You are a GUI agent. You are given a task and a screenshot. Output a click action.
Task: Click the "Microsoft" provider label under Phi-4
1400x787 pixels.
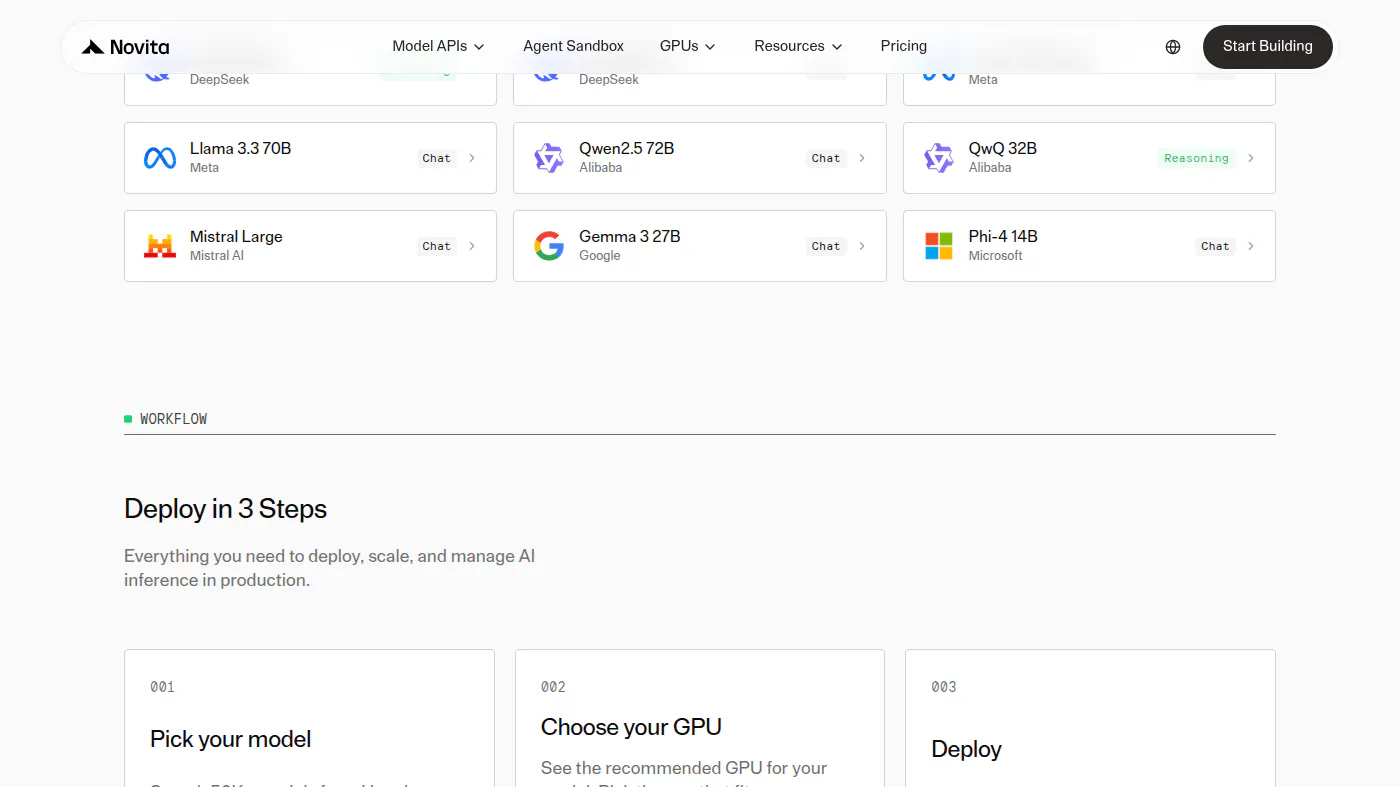(995, 255)
